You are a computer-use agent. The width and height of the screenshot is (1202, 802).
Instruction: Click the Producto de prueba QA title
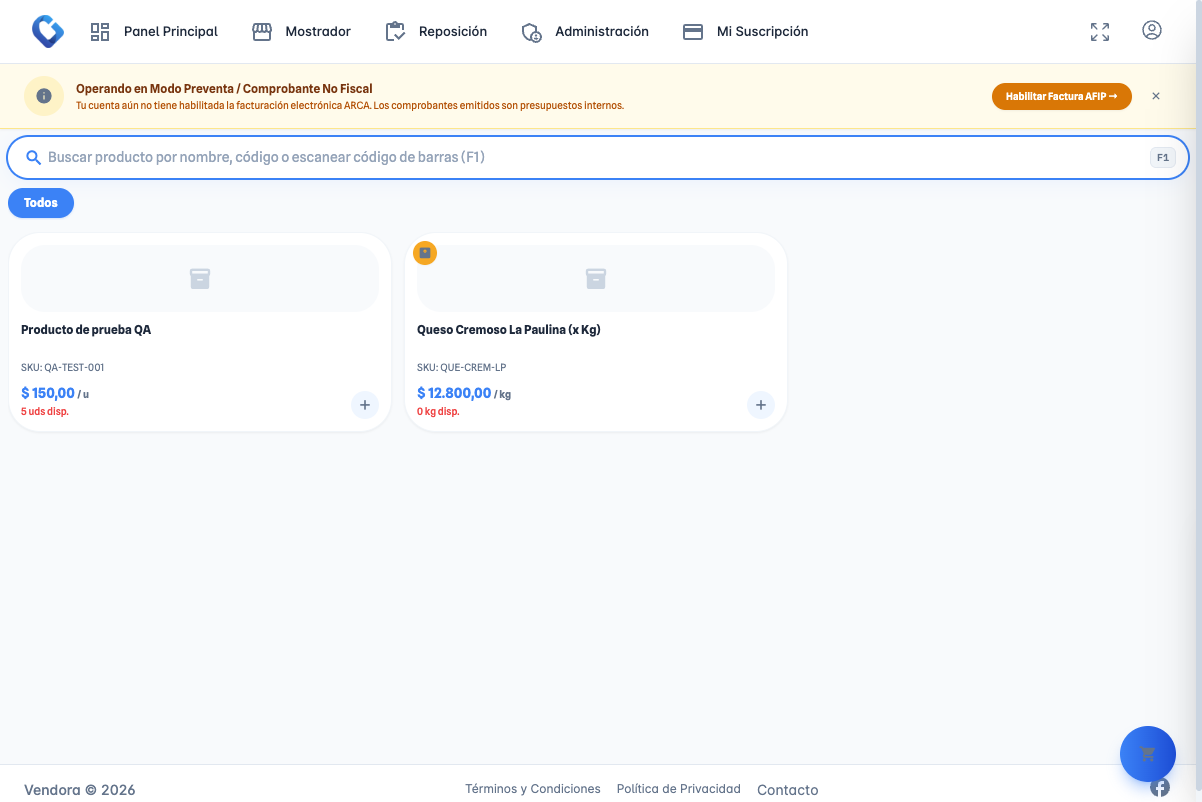click(x=86, y=330)
